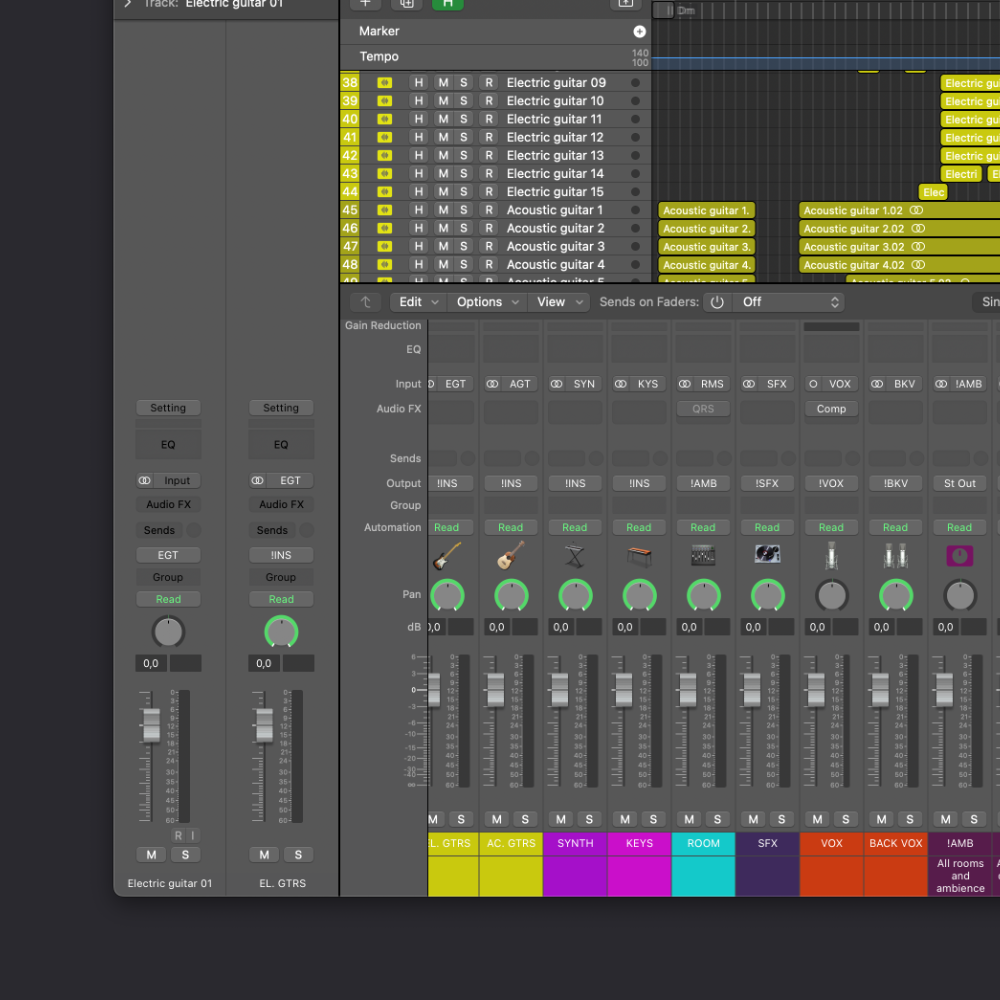Click the Setting button on Electric guitar 01 strip
The image size is (1000, 1000).
tap(168, 407)
